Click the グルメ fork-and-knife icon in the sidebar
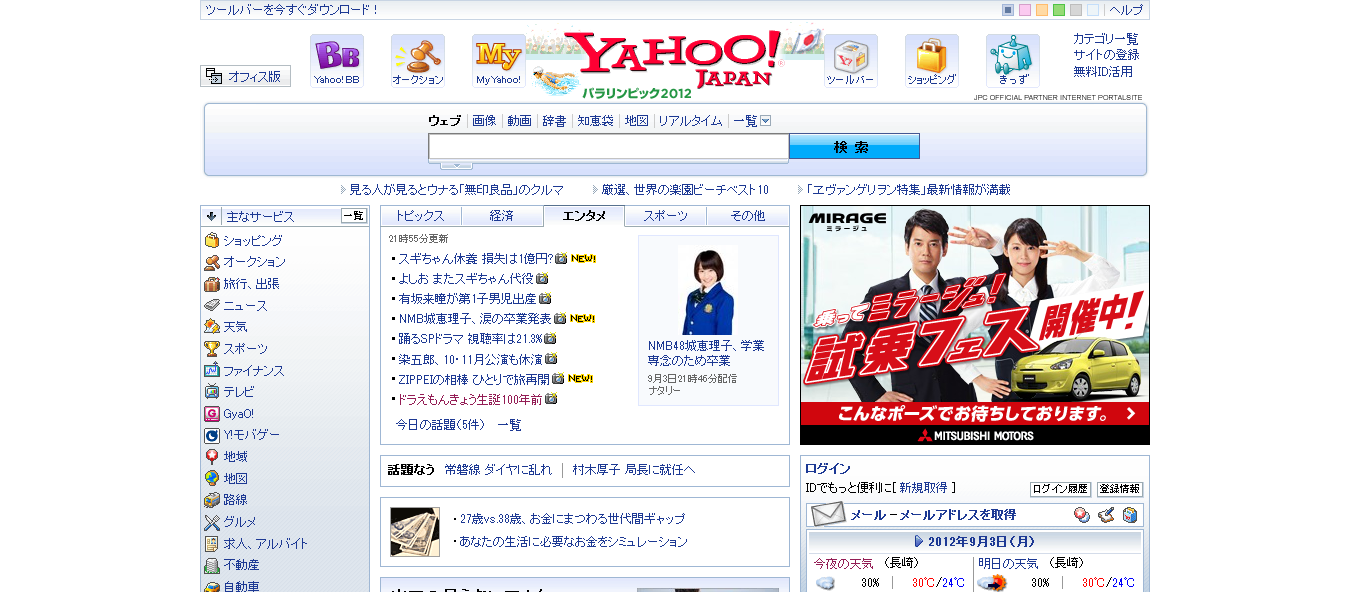This screenshot has height=592, width=1349. click(212, 522)
